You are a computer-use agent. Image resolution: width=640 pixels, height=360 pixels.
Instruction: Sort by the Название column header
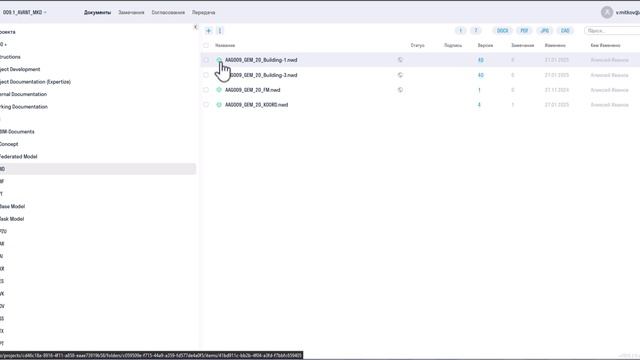pyautogui.click(x=225, y=45)
